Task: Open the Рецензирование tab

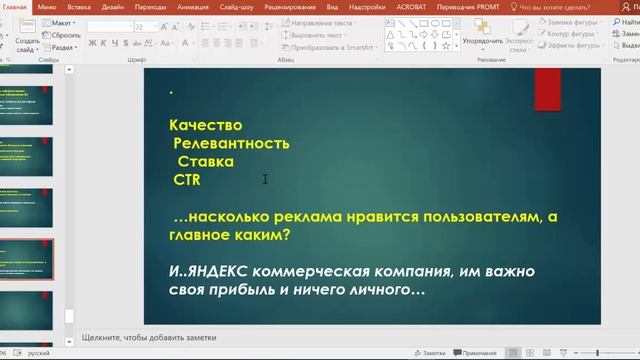Action: [x=290, y=7]
